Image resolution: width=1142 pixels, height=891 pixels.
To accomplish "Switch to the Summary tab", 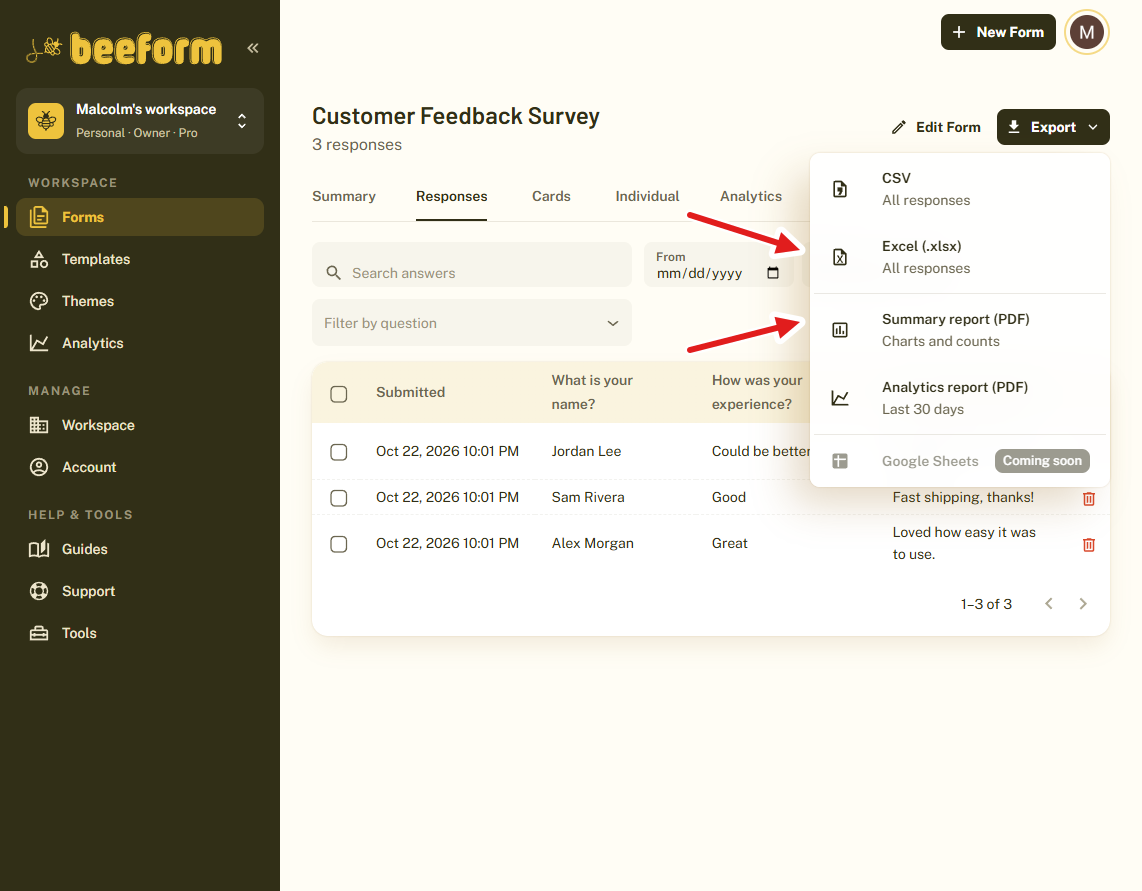I will pyautogui.click(x=344, y=197).
